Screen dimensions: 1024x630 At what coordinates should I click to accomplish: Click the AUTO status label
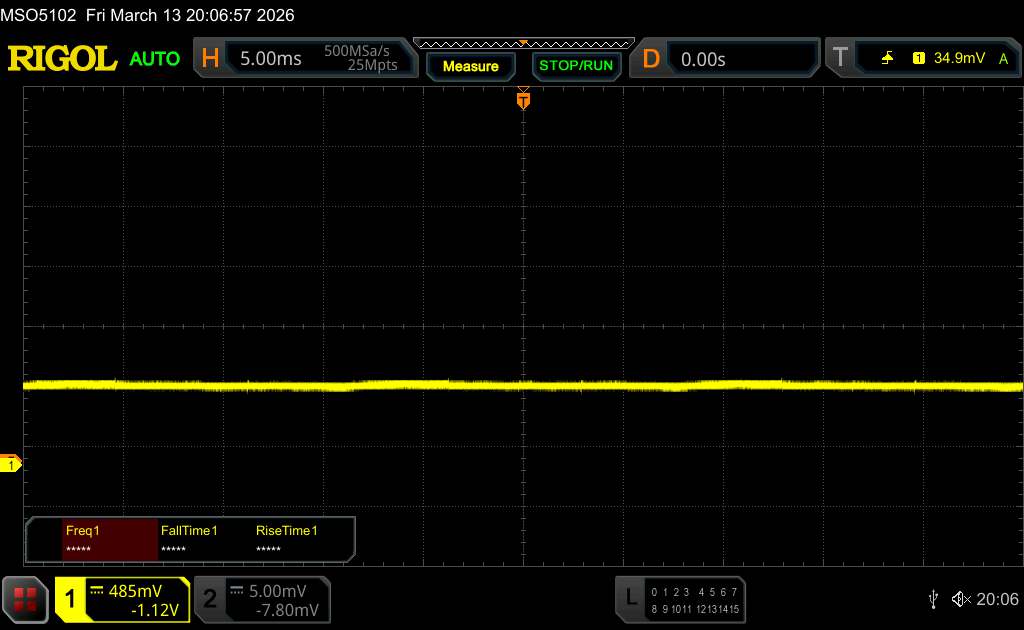[x=155, y=59]
